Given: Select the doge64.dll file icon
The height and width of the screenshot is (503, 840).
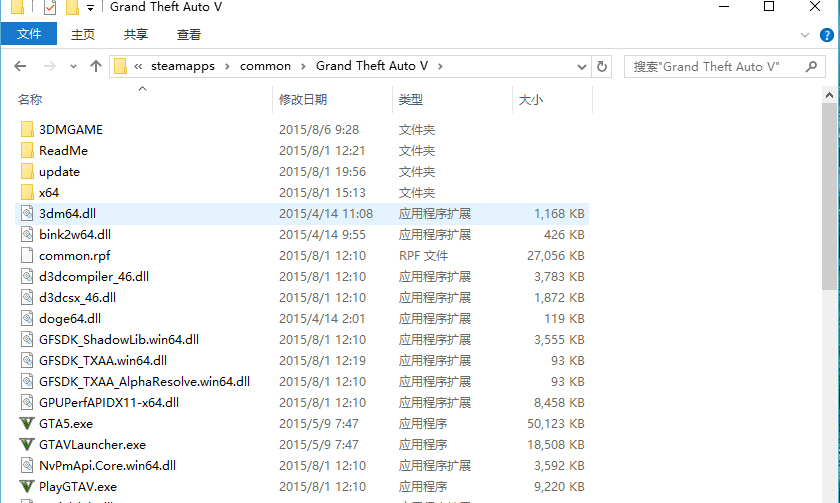Looking at the screenshot, I should 27,318.
